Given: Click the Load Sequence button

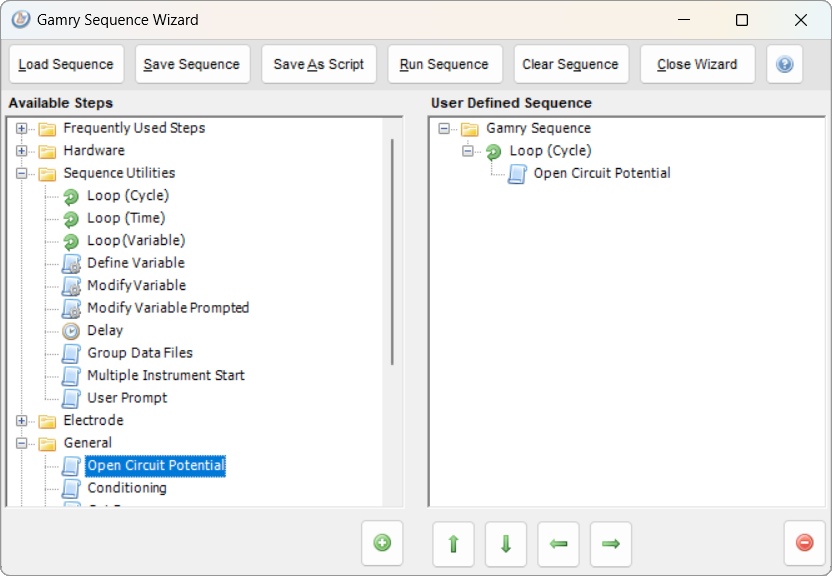Looking at the screenshot, I should pos(66,64).
